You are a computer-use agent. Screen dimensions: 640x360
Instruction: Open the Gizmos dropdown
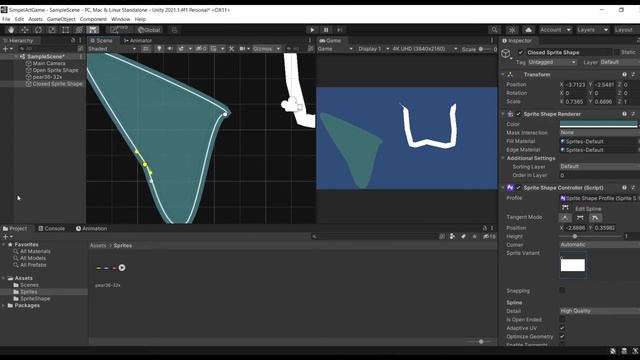pos(267,49)
